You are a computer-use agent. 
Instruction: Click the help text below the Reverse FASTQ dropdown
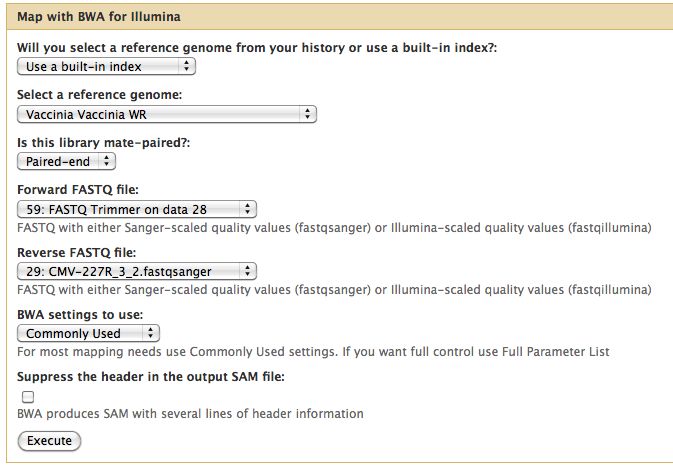[x=334, y=290]
